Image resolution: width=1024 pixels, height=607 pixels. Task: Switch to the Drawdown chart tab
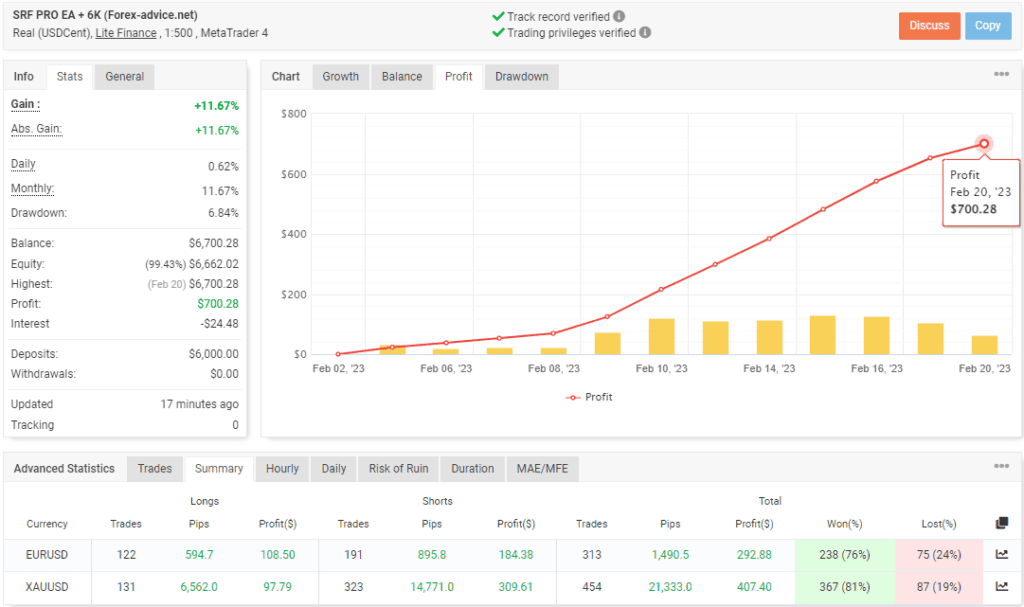(519, 76)
